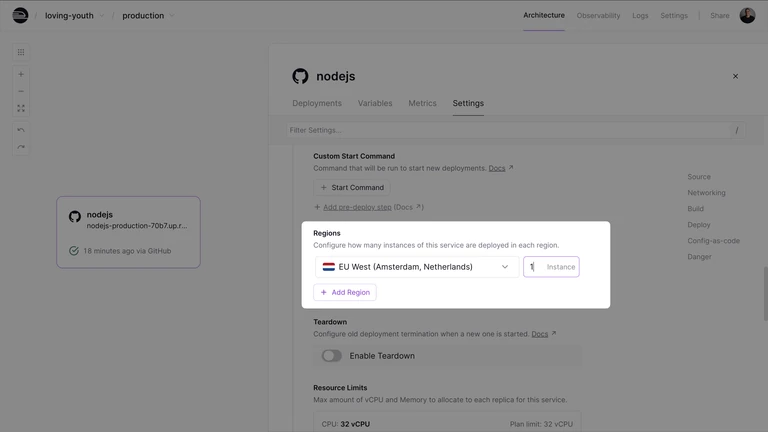Click the nodejs-production domain text
The height and width of the screenshot is (432, 768).
coord(137,226)
